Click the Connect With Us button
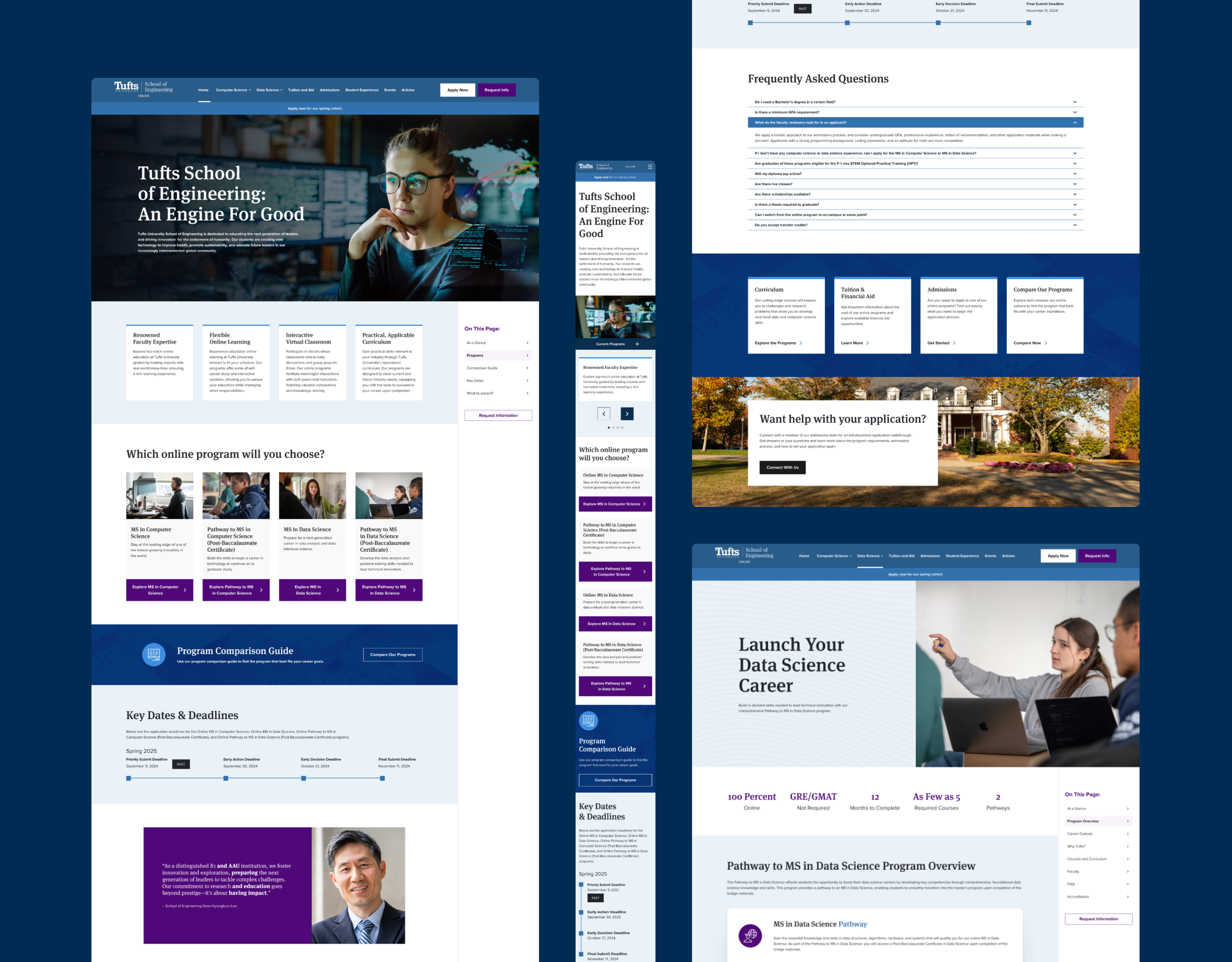1232x962 pixels. pyautogui.click(x=783, y=467)
